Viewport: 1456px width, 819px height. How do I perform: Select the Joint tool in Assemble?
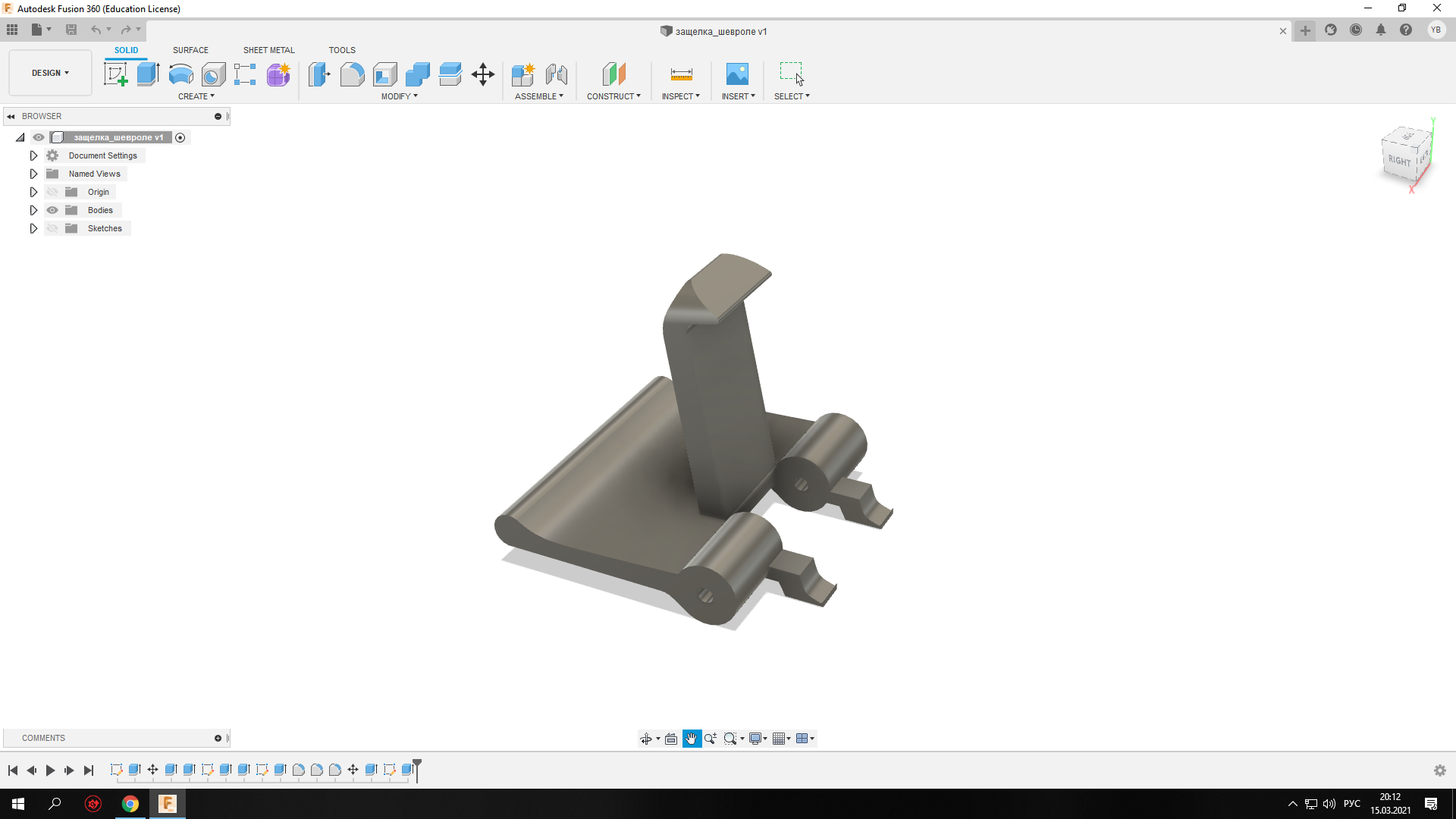click(556, 74)
